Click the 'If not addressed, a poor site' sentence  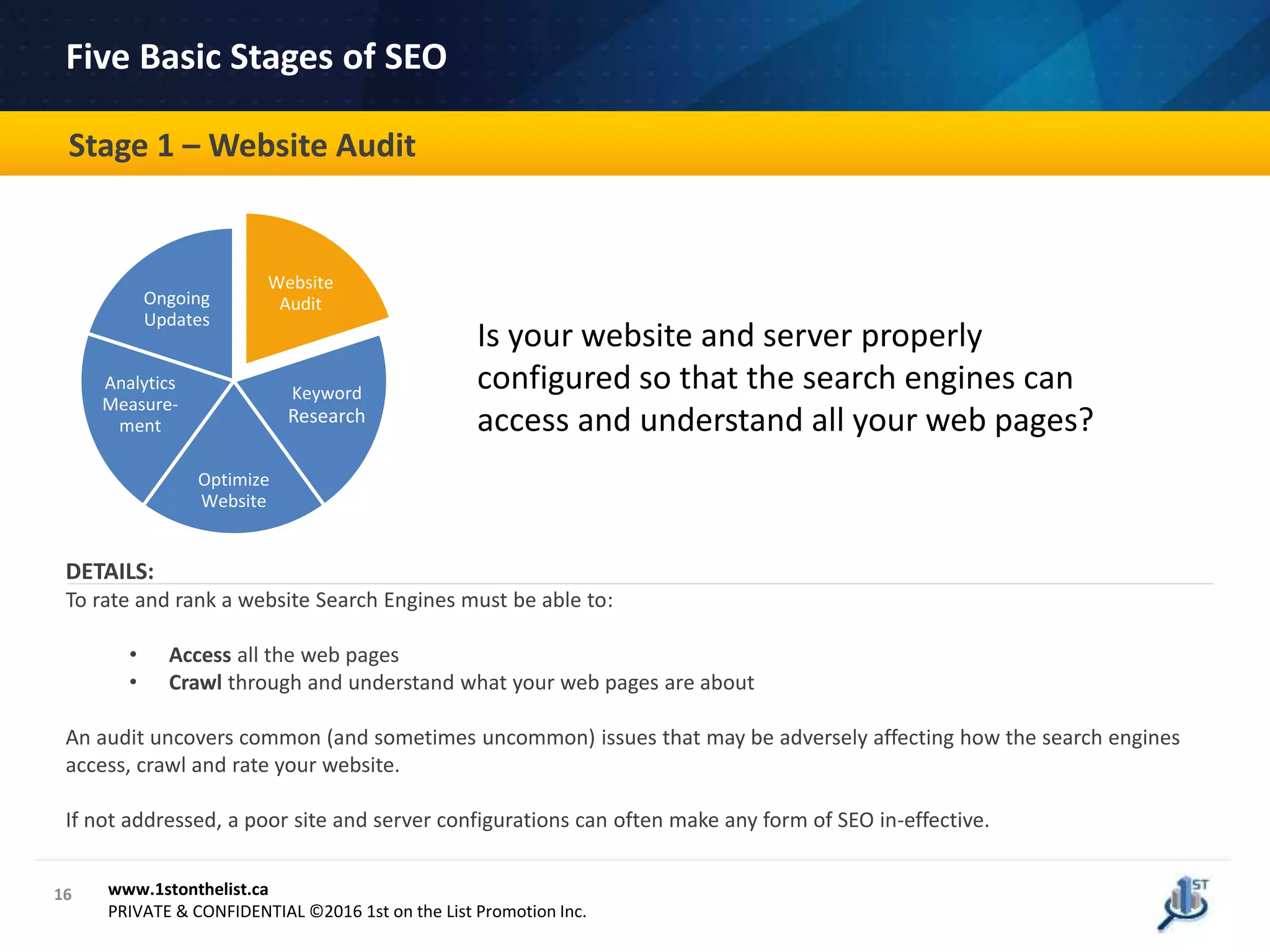pyautogui.click(x=528, y=820)
